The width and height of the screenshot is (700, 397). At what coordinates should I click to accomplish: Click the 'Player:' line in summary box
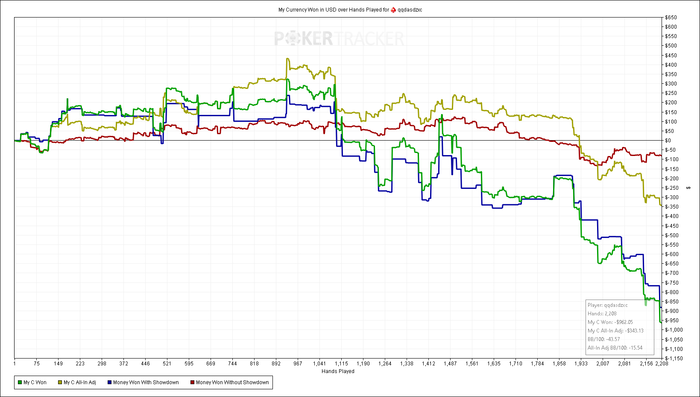click(x=607, y=305)
